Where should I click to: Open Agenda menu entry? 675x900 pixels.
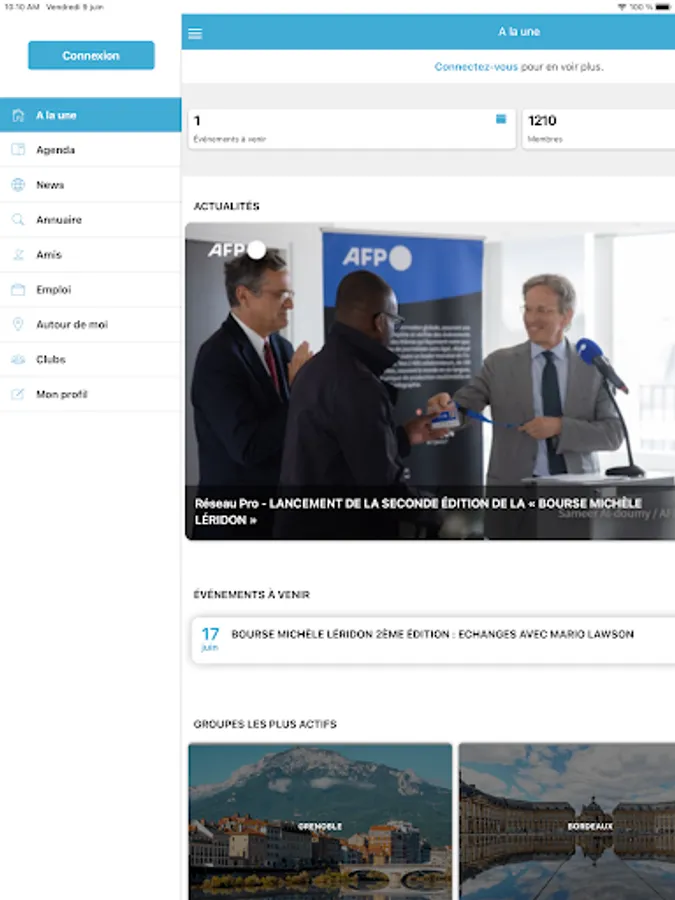coord(91,150)
